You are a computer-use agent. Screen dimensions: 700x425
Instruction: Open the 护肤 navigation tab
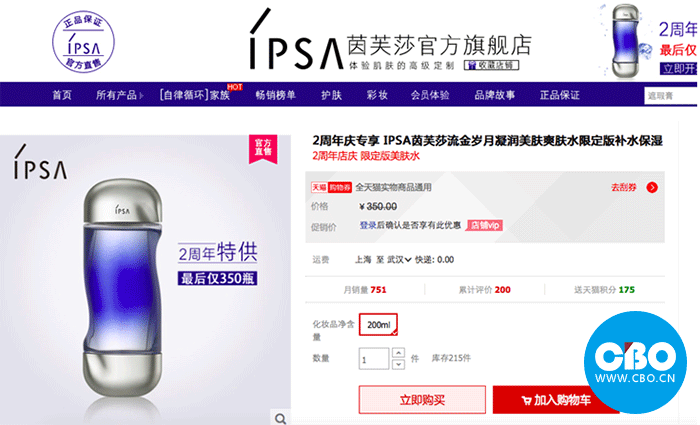pos(331,95)
